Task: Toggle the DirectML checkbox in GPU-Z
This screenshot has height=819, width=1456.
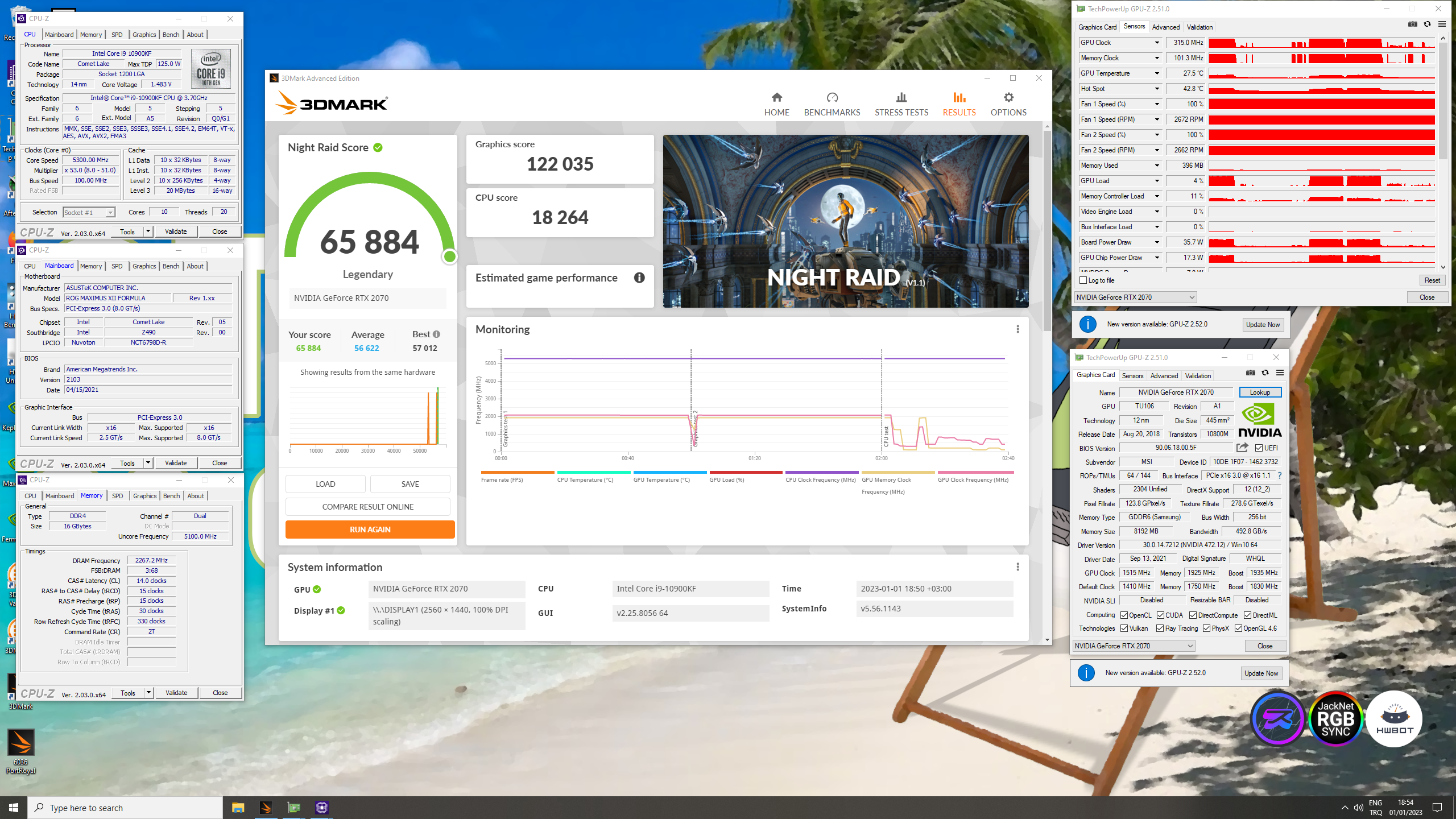Action: (1247, 615)
